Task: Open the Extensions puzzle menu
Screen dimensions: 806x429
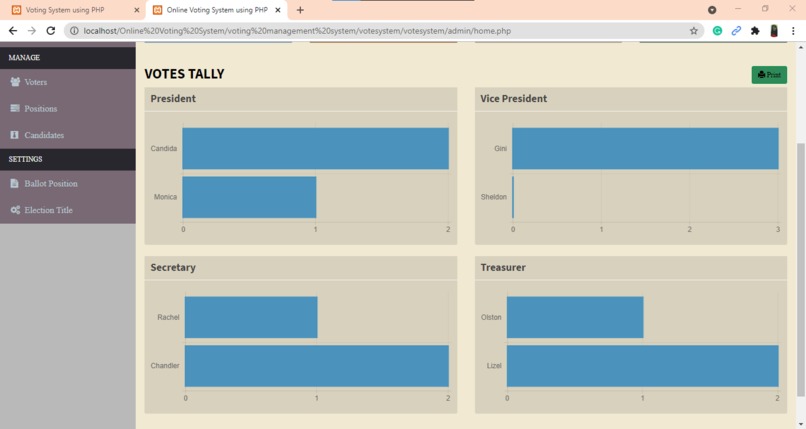Action: pos(755,31)
